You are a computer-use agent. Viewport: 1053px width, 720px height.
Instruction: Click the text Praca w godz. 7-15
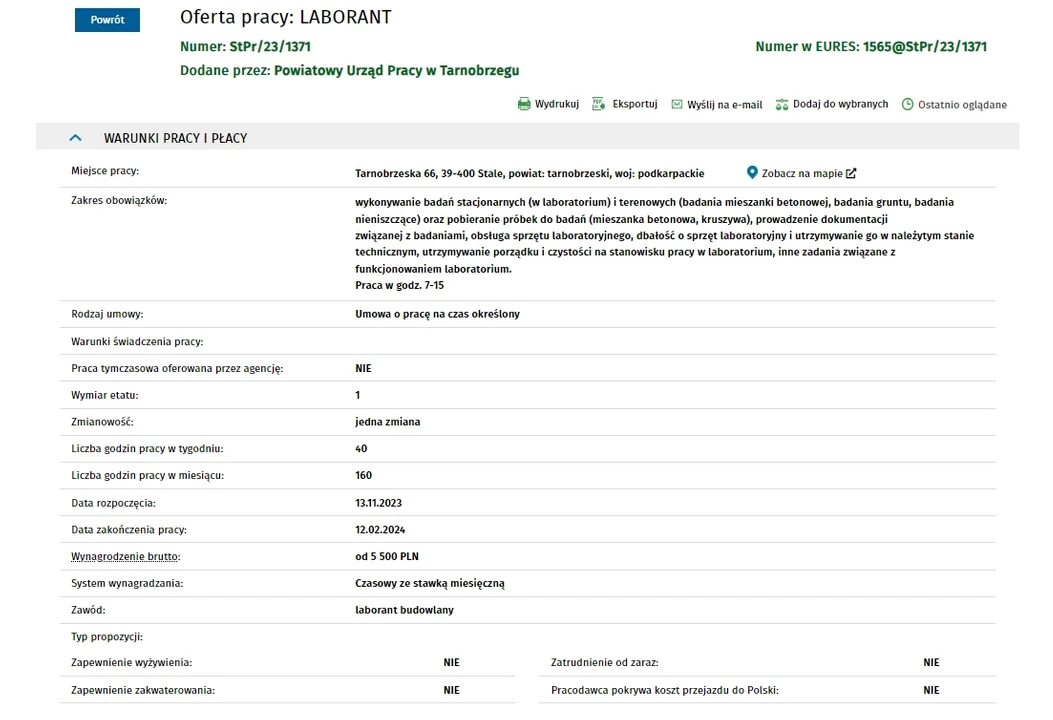point(400,285)
